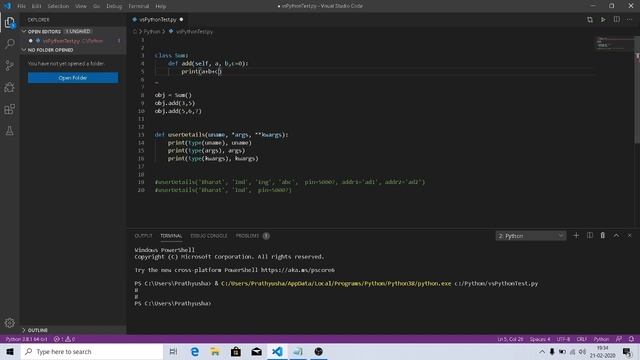Create a new terminal with plus icon

click(x=576, y=236)
